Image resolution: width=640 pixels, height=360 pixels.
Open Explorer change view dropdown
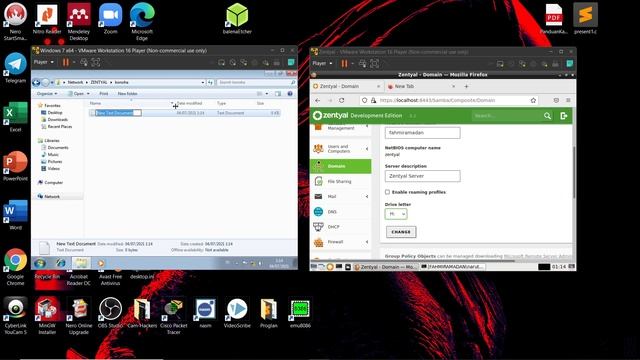point(267,93)
